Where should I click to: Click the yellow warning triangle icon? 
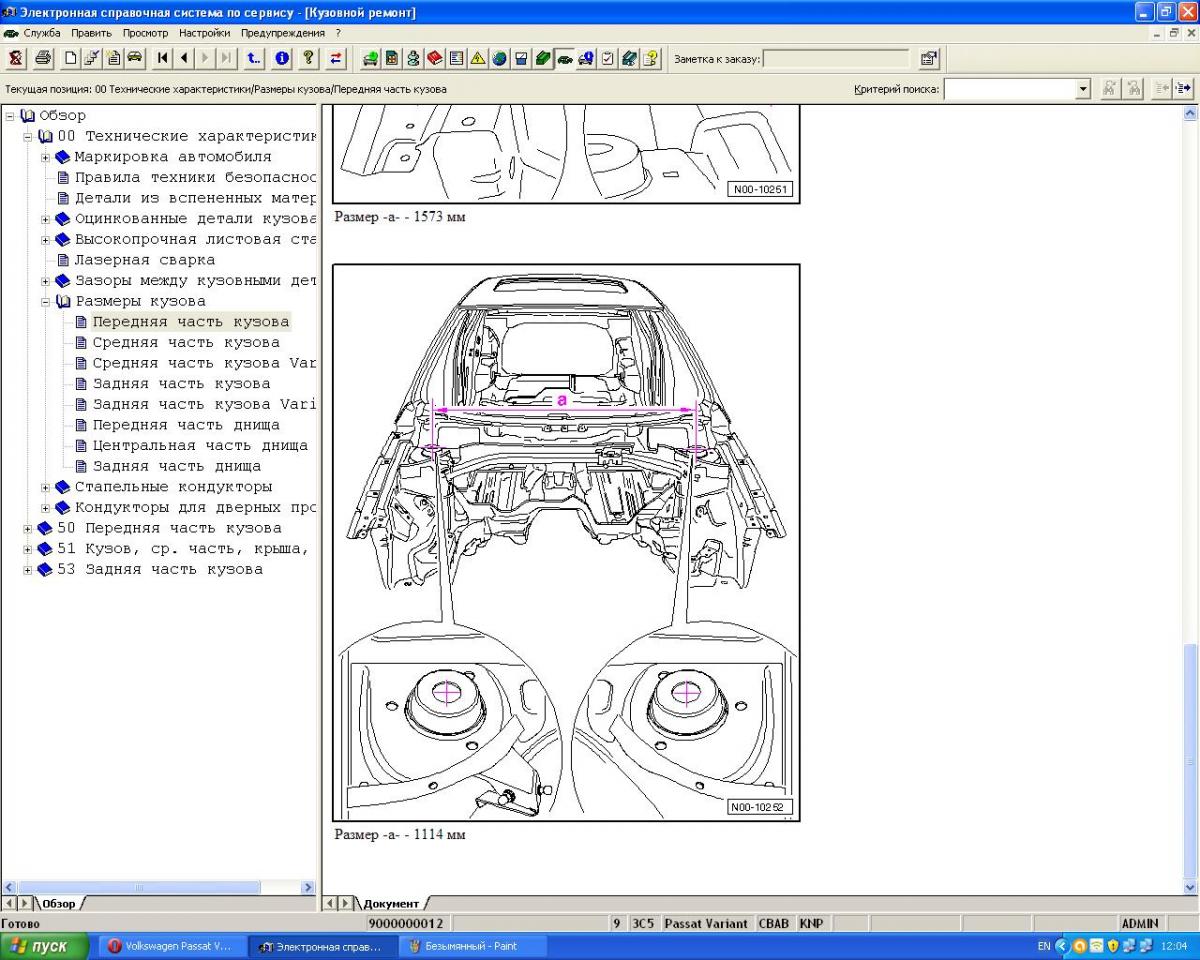[477, 58]
